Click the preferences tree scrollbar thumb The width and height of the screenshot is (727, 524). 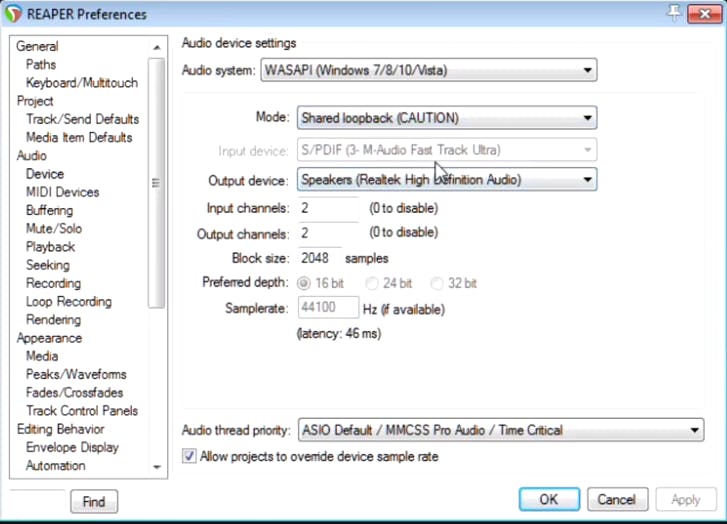coord(156,183)
